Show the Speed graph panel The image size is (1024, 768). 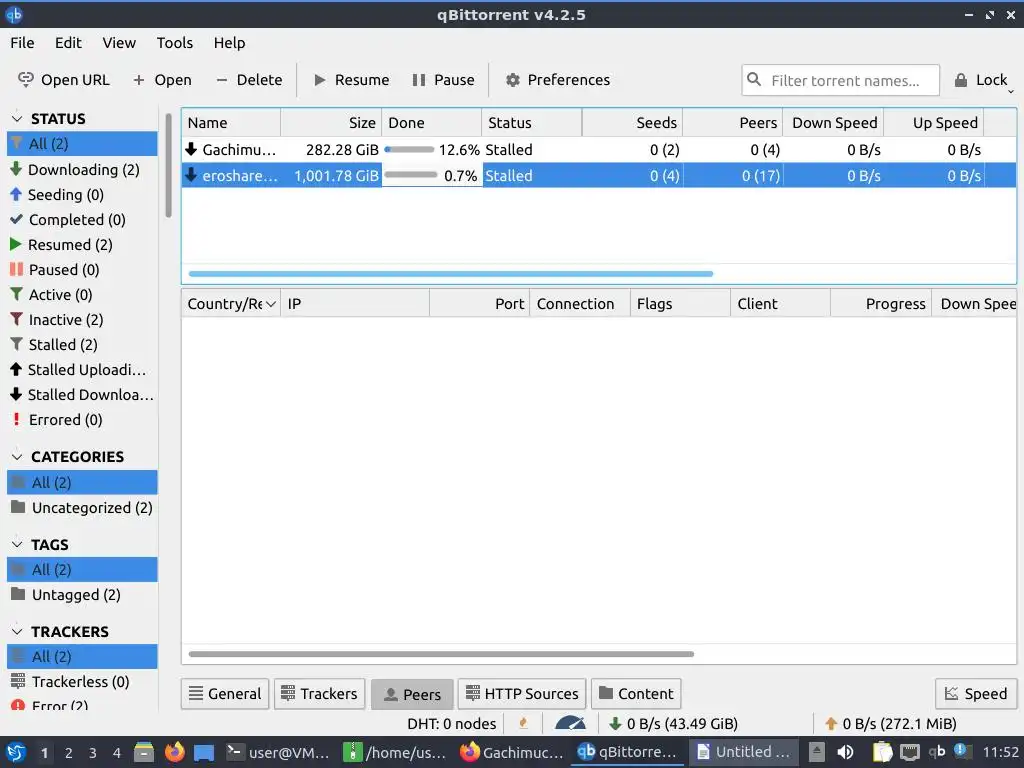coord(976,694)
